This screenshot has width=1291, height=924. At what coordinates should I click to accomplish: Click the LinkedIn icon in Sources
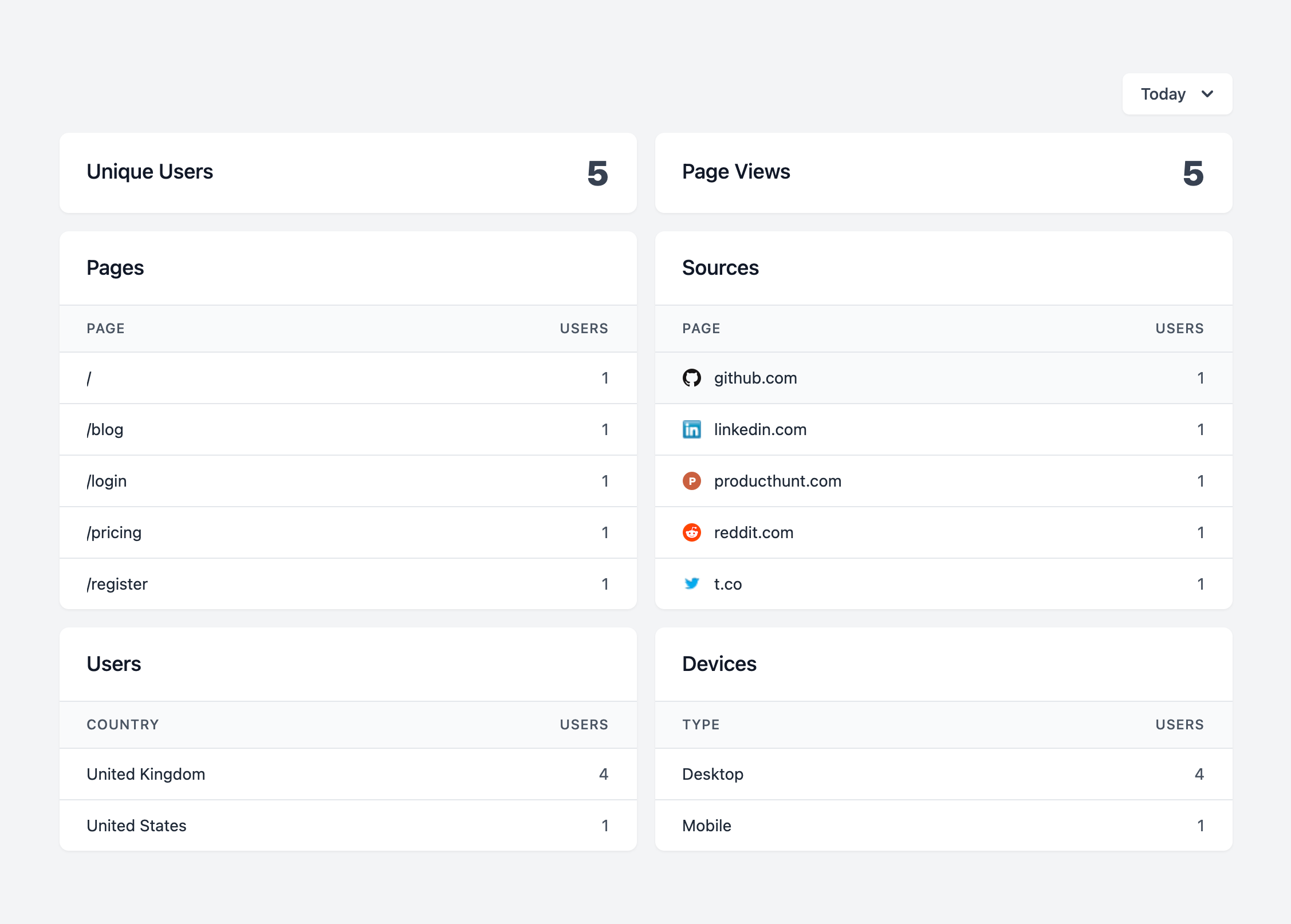click(692, 429)
